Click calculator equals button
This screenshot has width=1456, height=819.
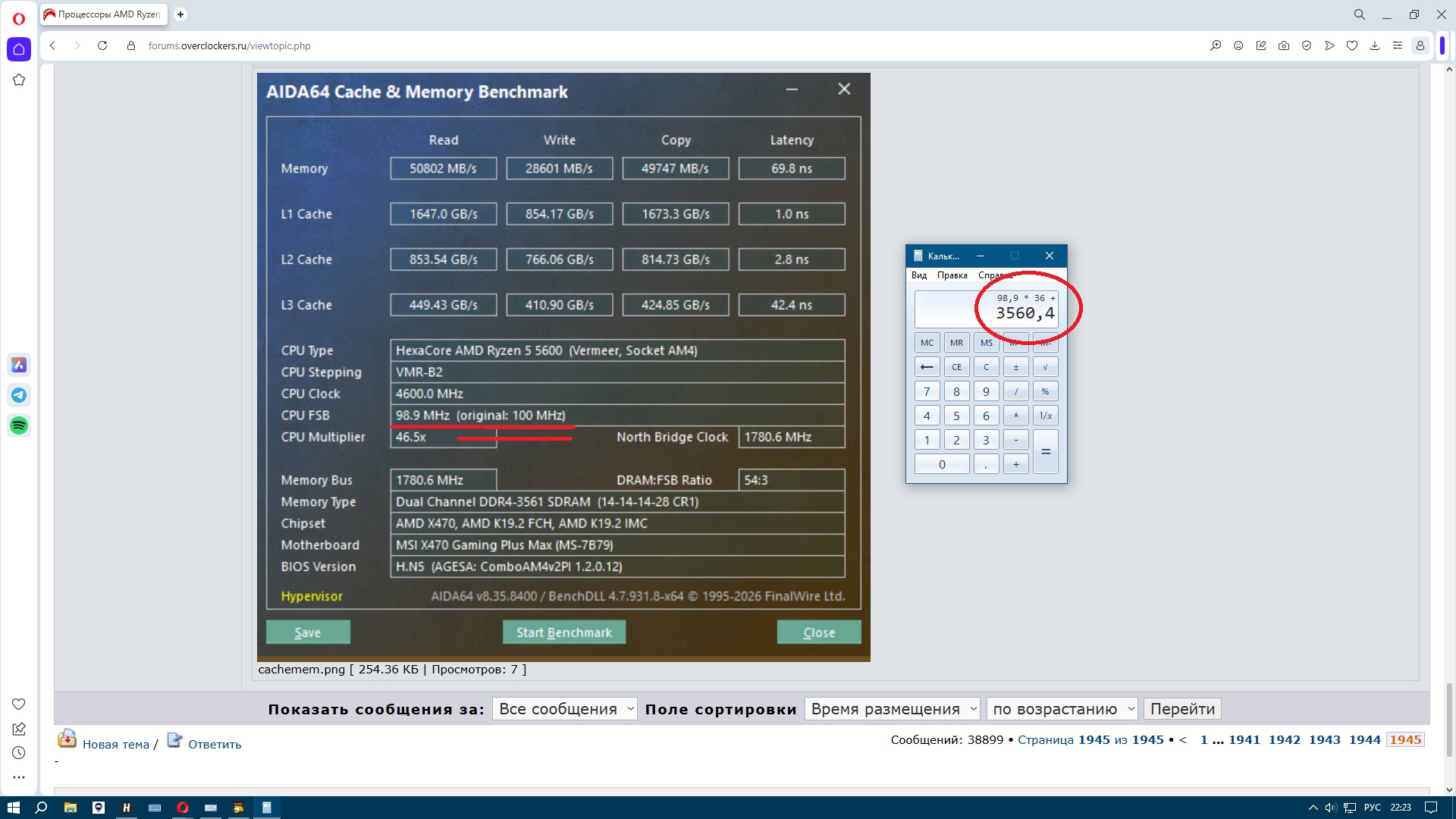[1045, 452]
